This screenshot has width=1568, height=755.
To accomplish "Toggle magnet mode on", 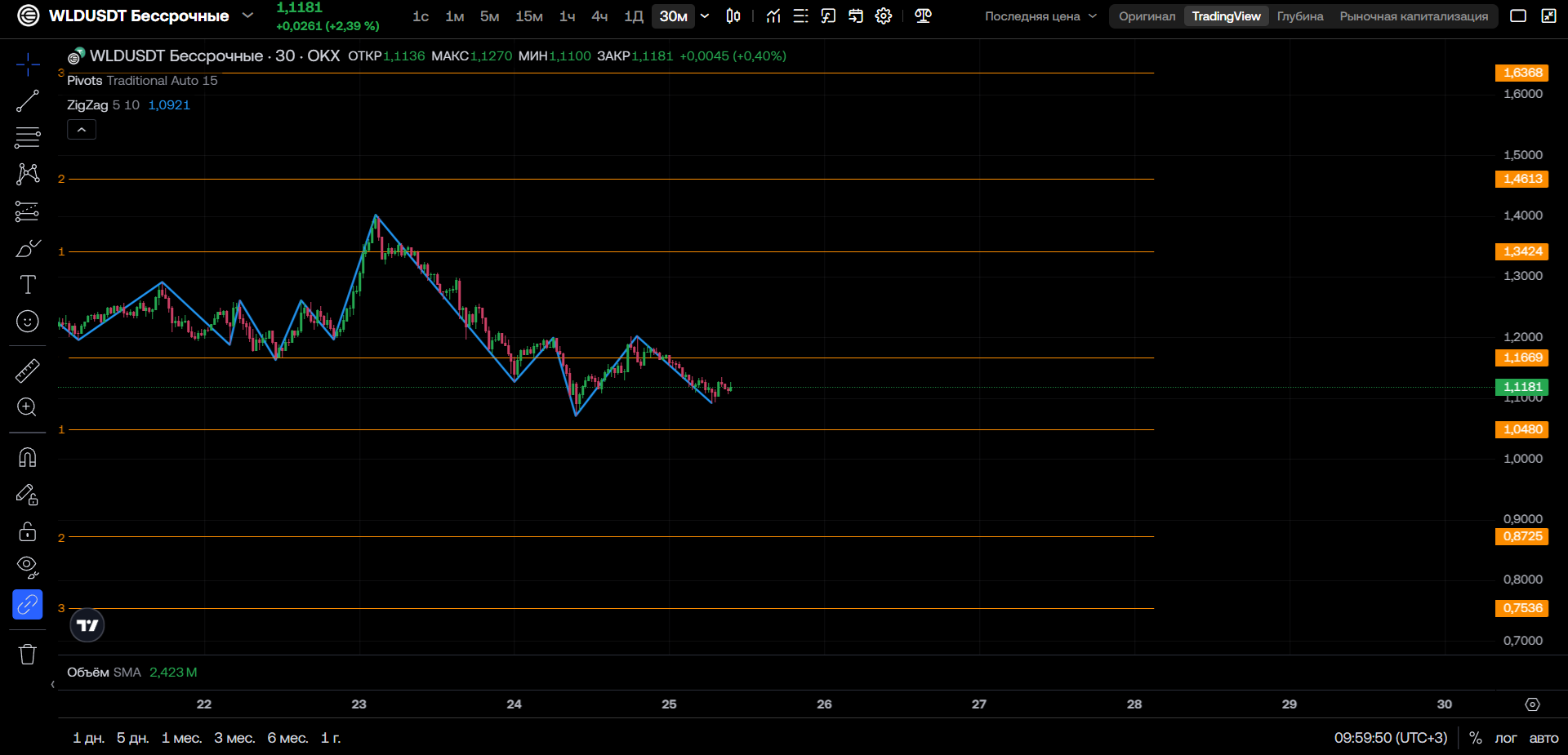I will (x=27, y=457).
